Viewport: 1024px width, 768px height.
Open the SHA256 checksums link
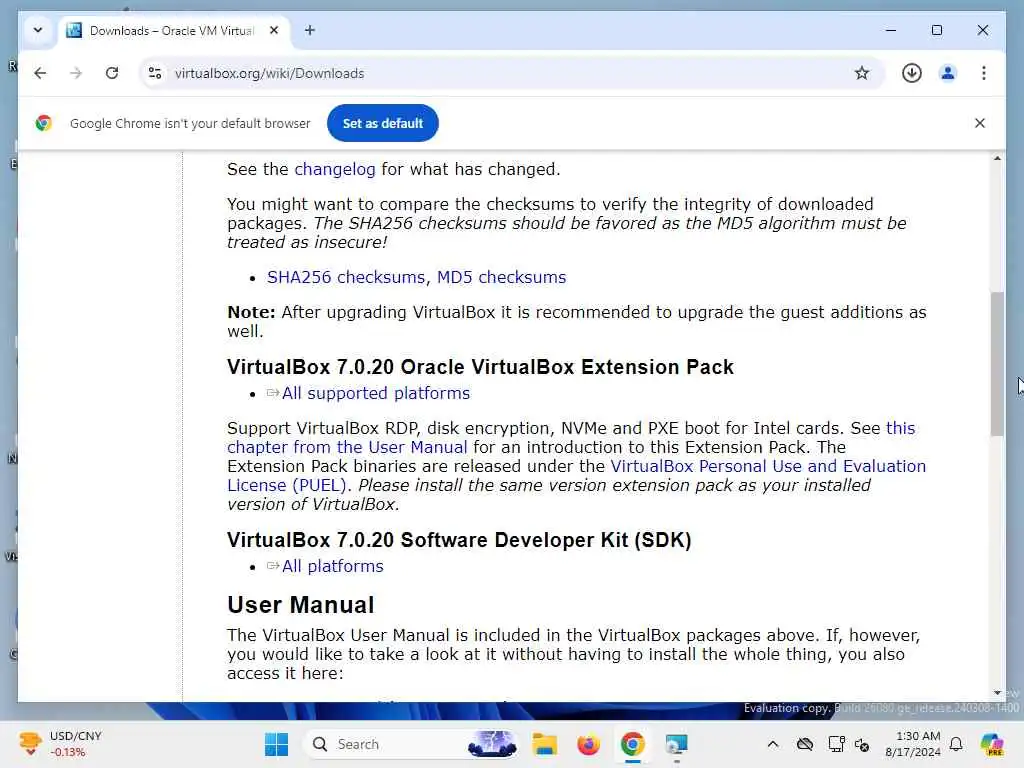point(346,277)
